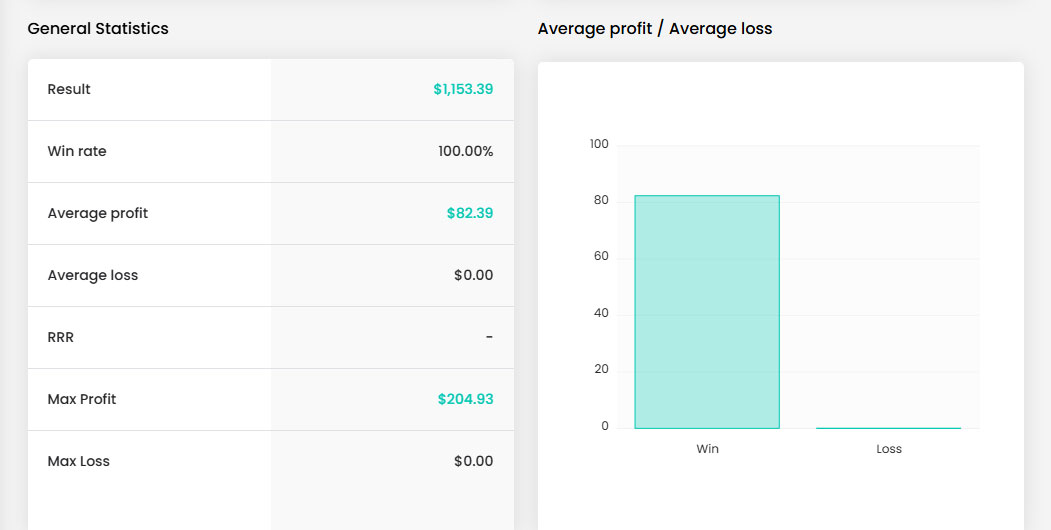Click the Average profit $82.39 value
1051x530 pixels.
pos(470,213)
